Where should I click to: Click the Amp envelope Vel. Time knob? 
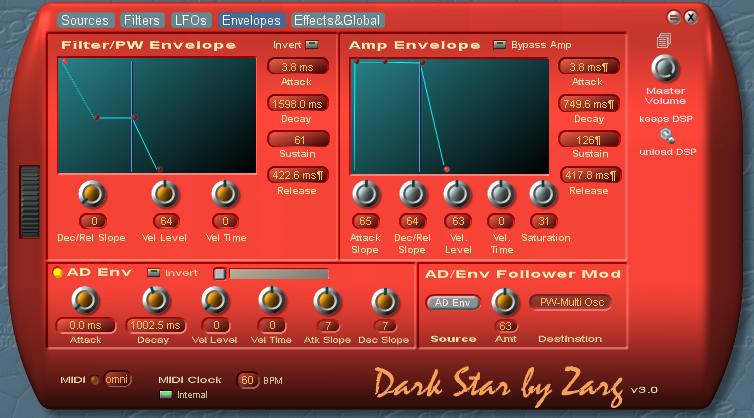501,194
